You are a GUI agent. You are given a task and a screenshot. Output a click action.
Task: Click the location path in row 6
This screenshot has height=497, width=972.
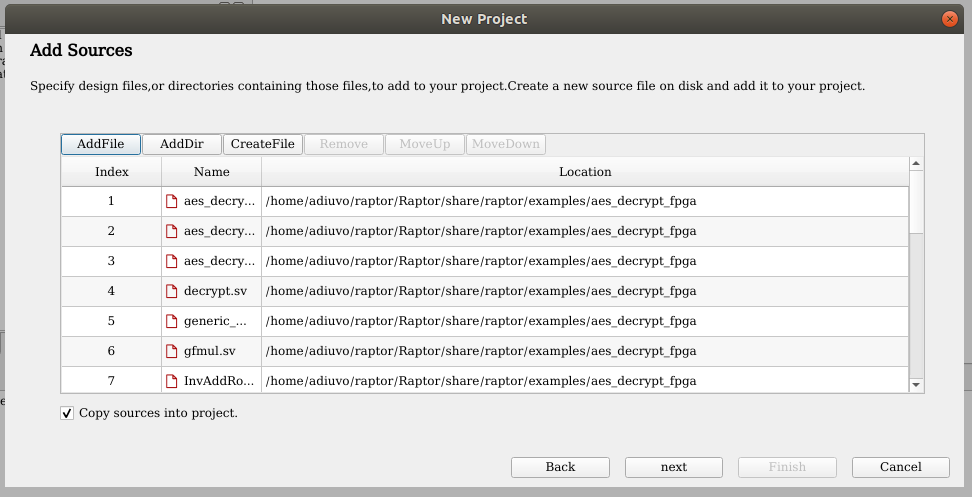pyautogui.click(x=481, y=351)
